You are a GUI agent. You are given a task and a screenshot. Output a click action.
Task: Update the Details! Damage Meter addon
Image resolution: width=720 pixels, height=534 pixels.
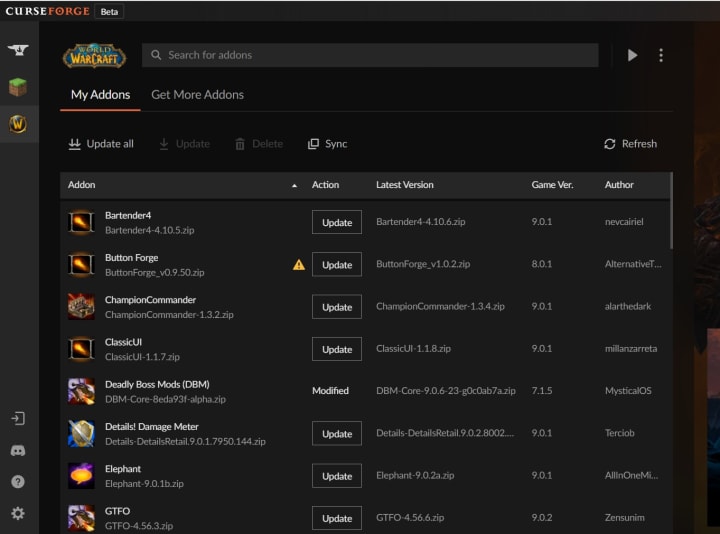click(337, 433)
